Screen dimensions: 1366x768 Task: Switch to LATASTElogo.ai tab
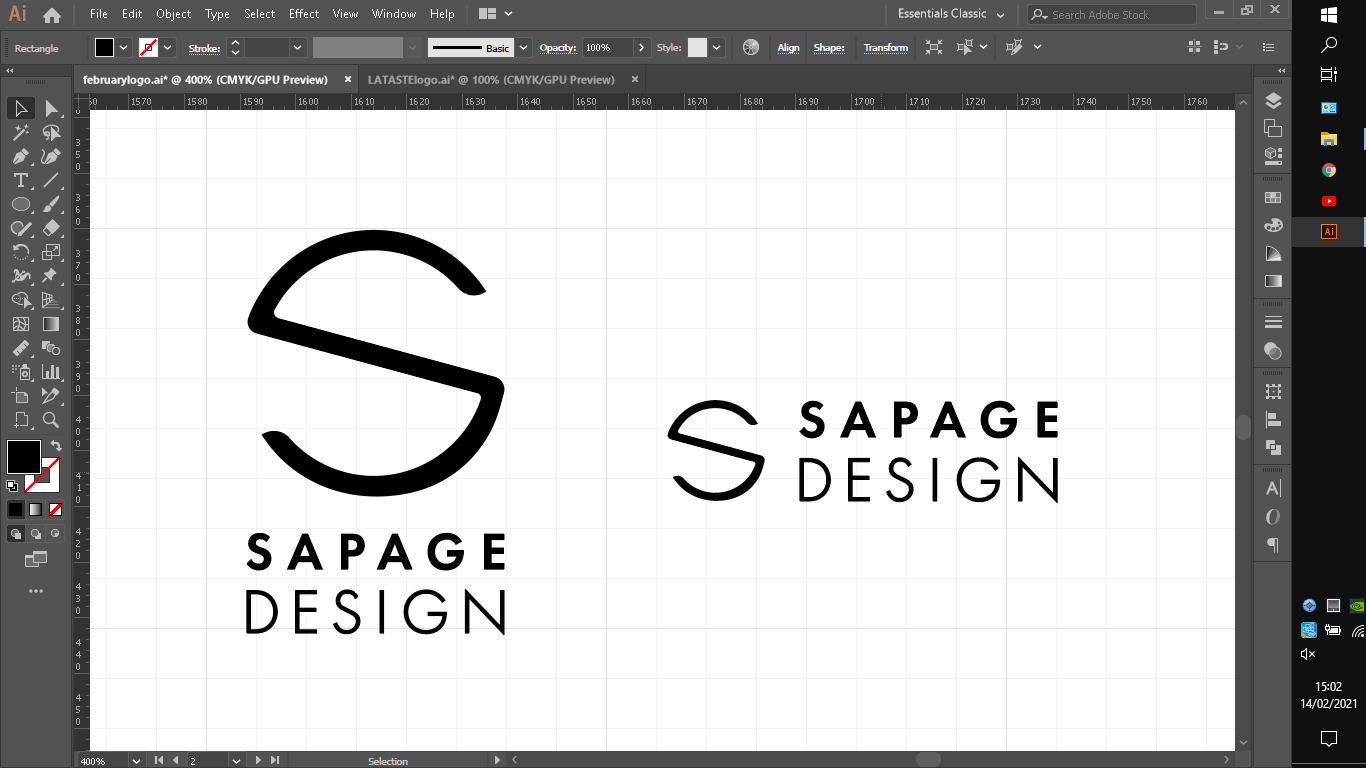point(491,79)
